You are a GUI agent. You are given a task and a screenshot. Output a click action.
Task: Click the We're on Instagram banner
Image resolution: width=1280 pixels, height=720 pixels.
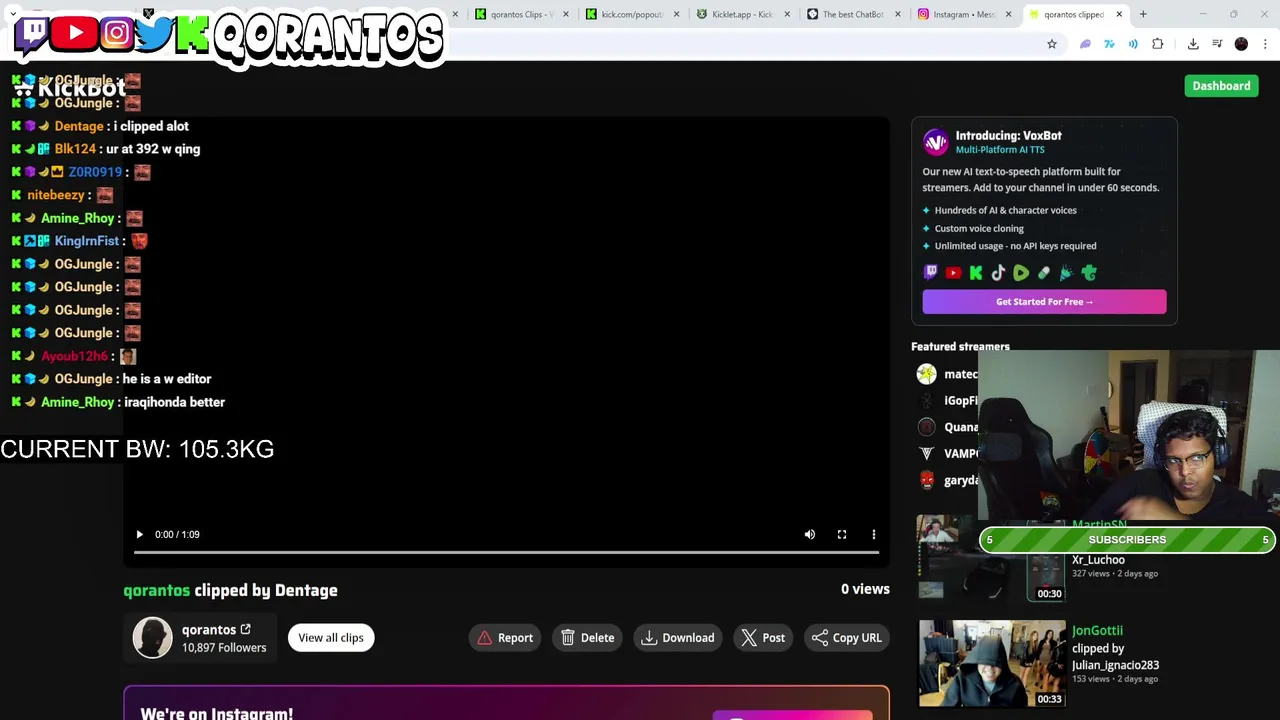pos(506,704)
